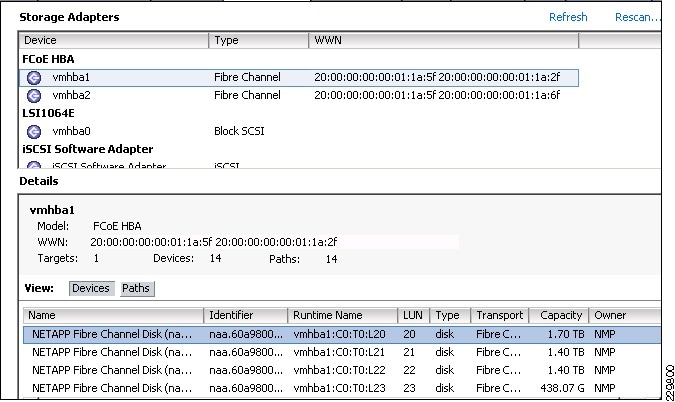Click the vmhba2 adapter icon
Image resolution: width=675 pixels, height=402 pixels.
[34, 96]
